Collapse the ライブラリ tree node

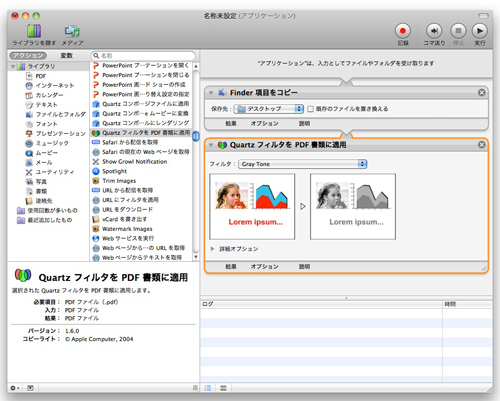pos(13,66)
